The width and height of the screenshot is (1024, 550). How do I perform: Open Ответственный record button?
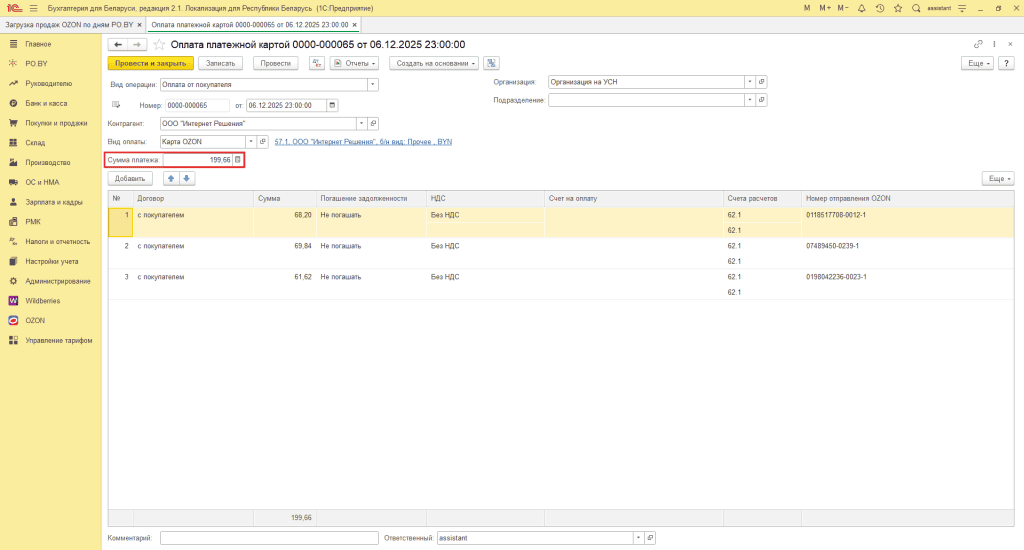650,538
